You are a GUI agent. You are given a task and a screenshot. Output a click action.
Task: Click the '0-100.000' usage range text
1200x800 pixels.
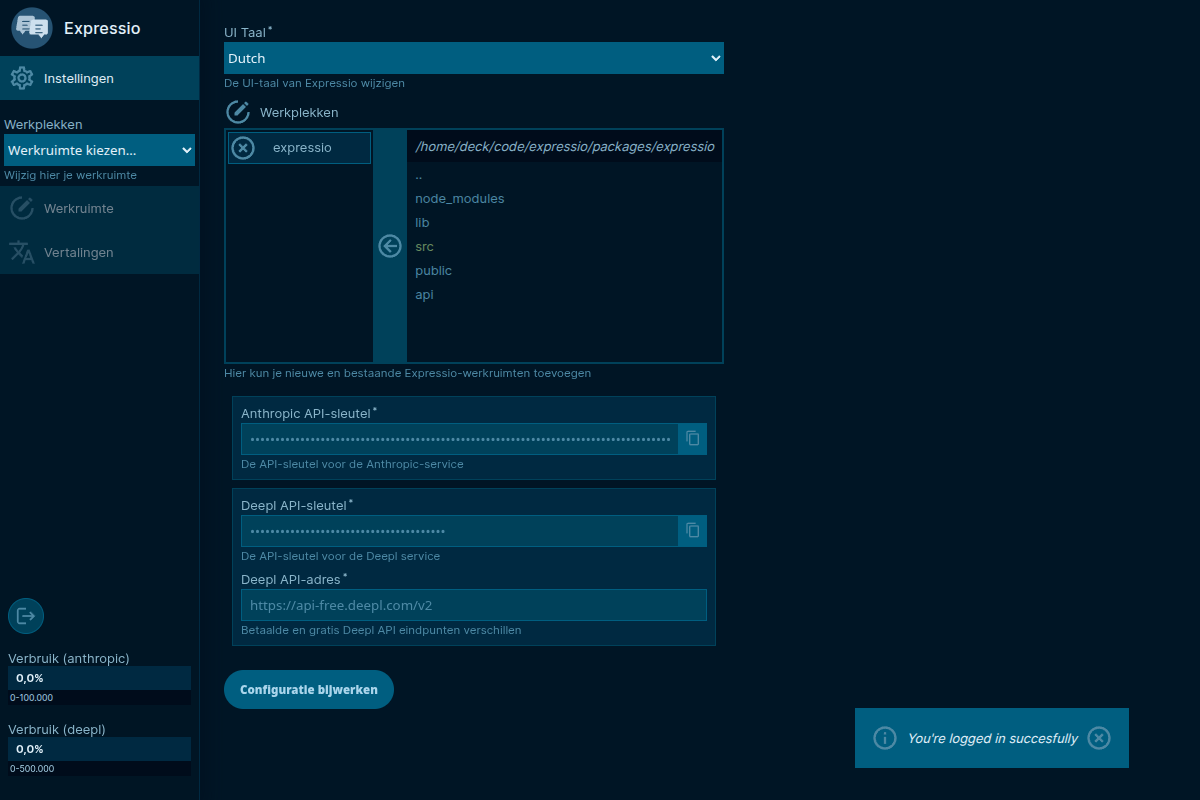click(32, 698)
